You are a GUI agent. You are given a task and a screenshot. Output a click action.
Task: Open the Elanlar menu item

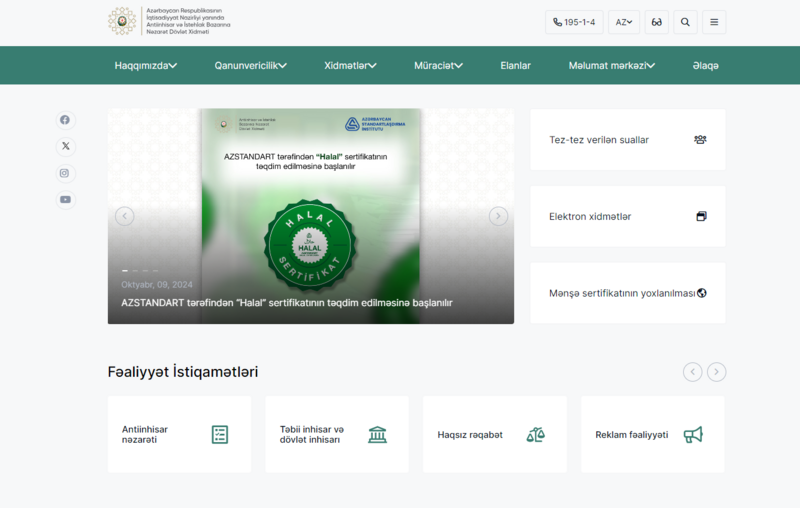[x=515, y=65]
